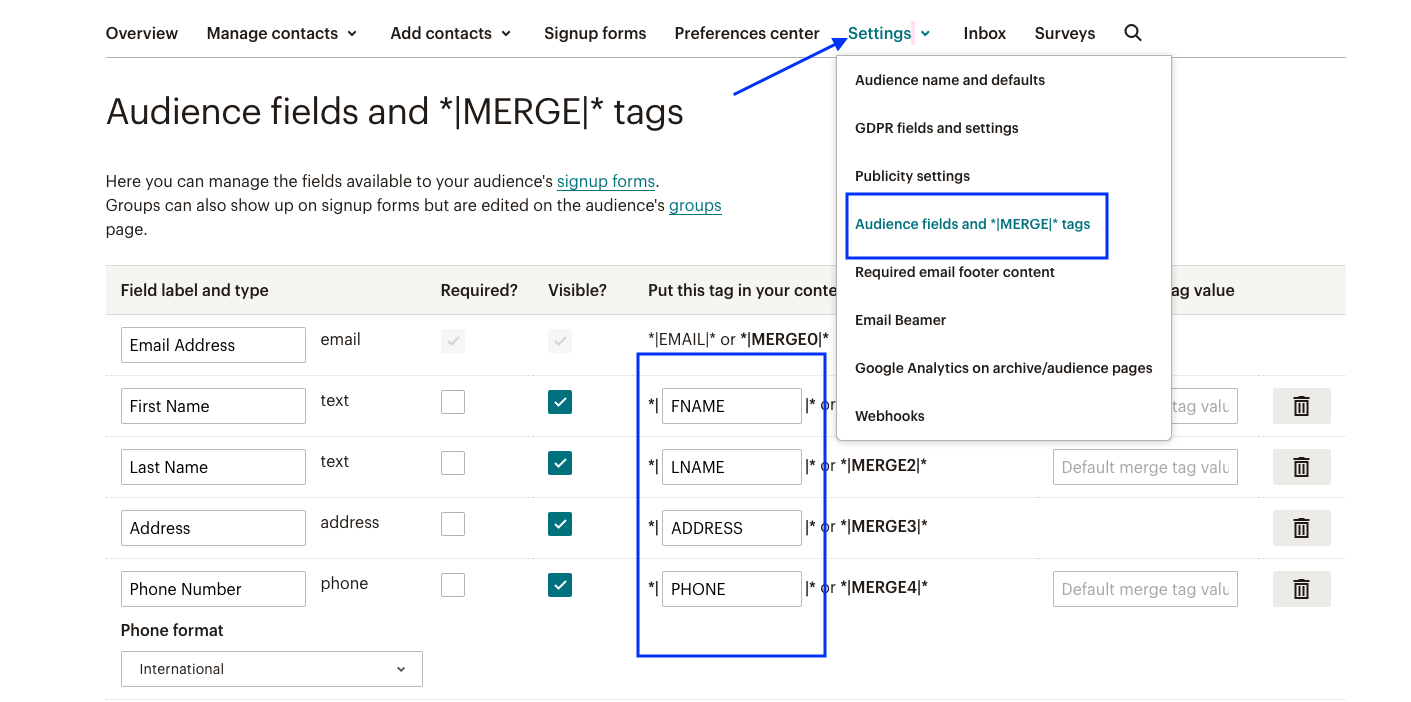
Task: Toggle Required checkbox for First Name
Action: [453, 402]
